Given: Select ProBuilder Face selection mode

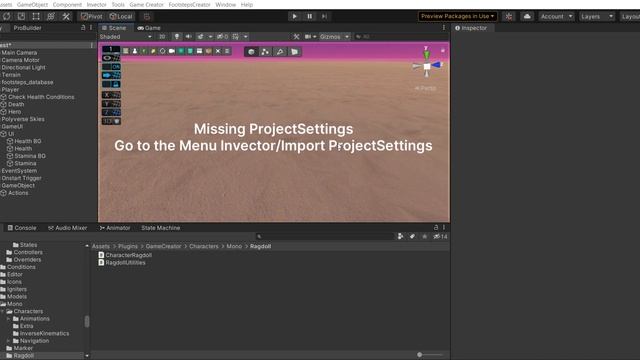Looking at the screenshot, I should (x=294, y=51).
